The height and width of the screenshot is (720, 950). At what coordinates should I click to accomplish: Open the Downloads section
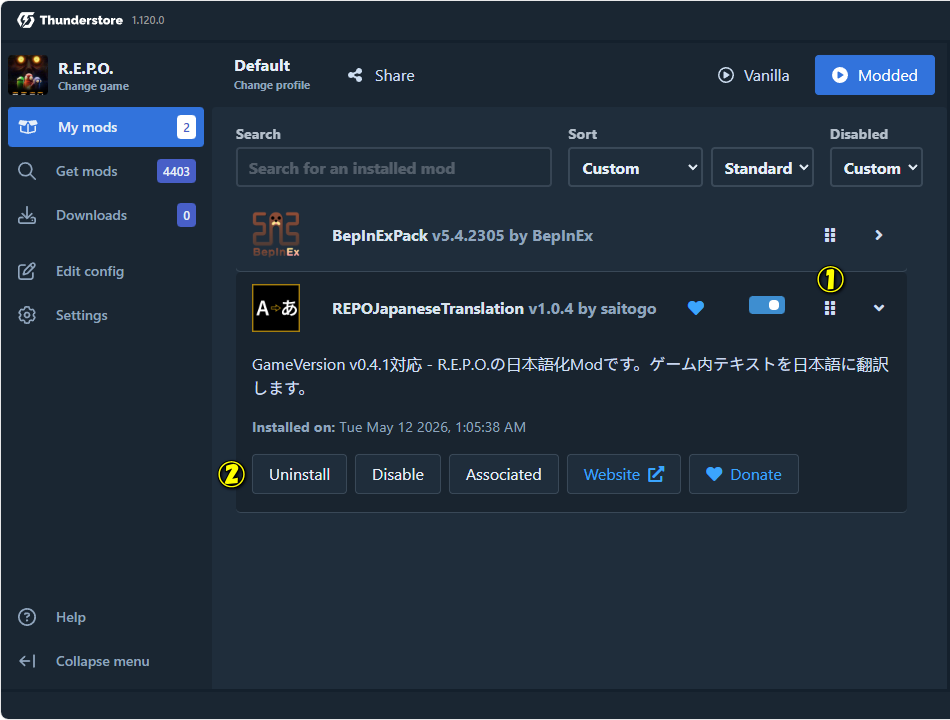(x=106, y=215)
